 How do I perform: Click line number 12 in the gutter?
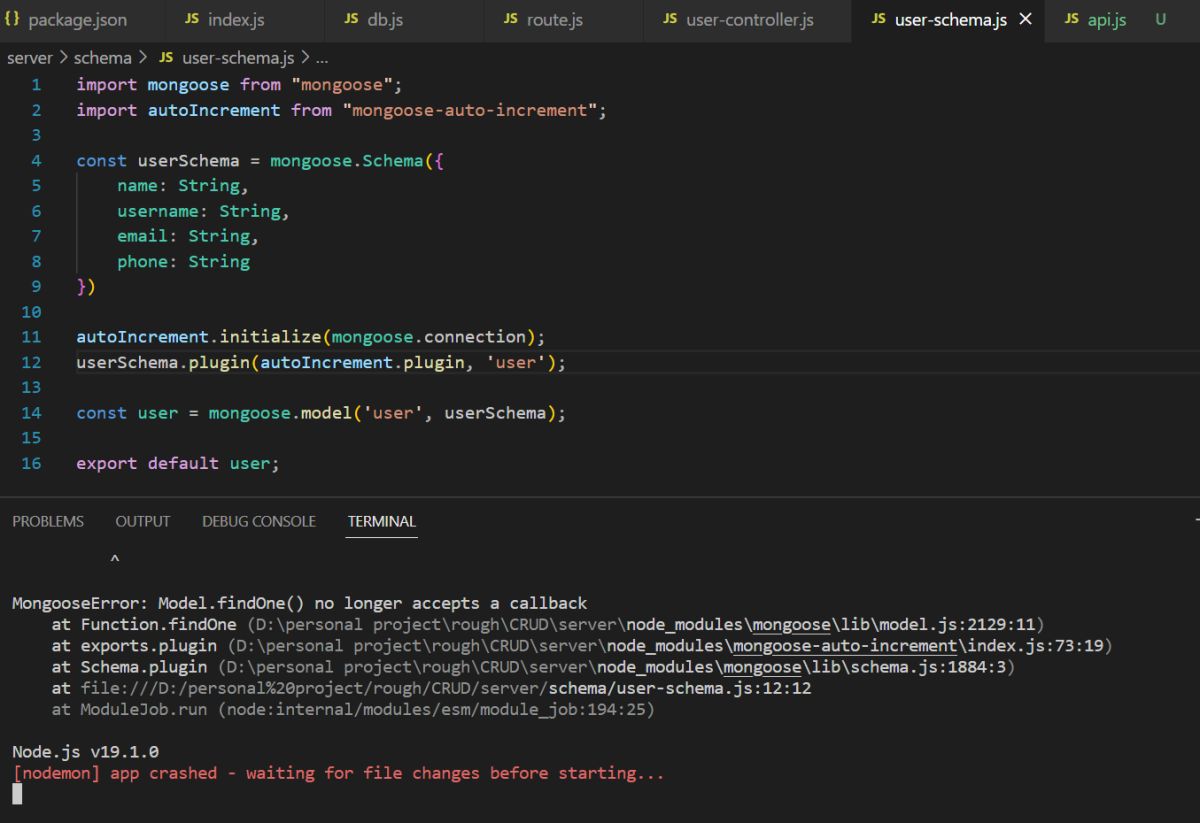(31, 362)
